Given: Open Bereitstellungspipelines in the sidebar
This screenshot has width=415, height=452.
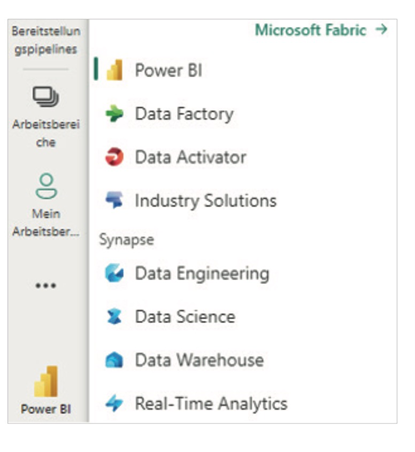Looking at the screenshot, I should pos(46,40).
